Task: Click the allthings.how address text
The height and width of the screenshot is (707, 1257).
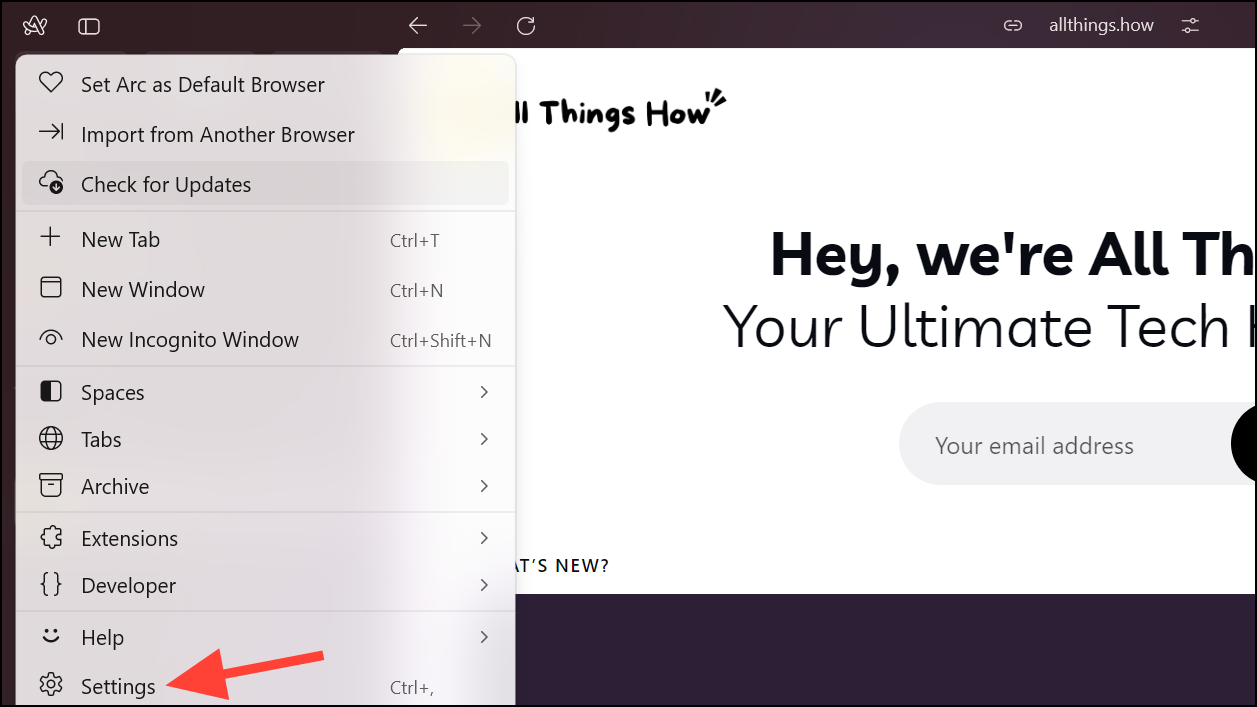Action: pyautogui.click(x=1101, y=25)
